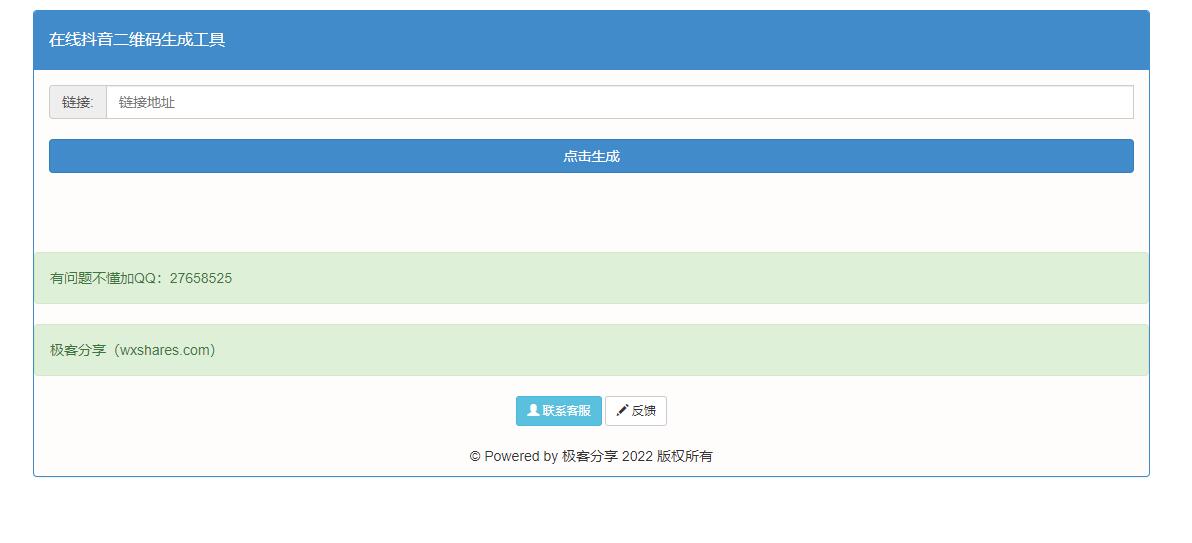The image size is (1192, 543).
Task: Click the title 在线抖音二维码生成工具
Action: pyautogui.click(x=137, y=40)
